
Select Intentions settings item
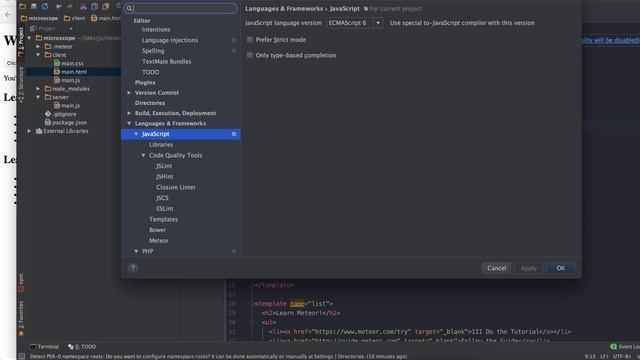156,29
